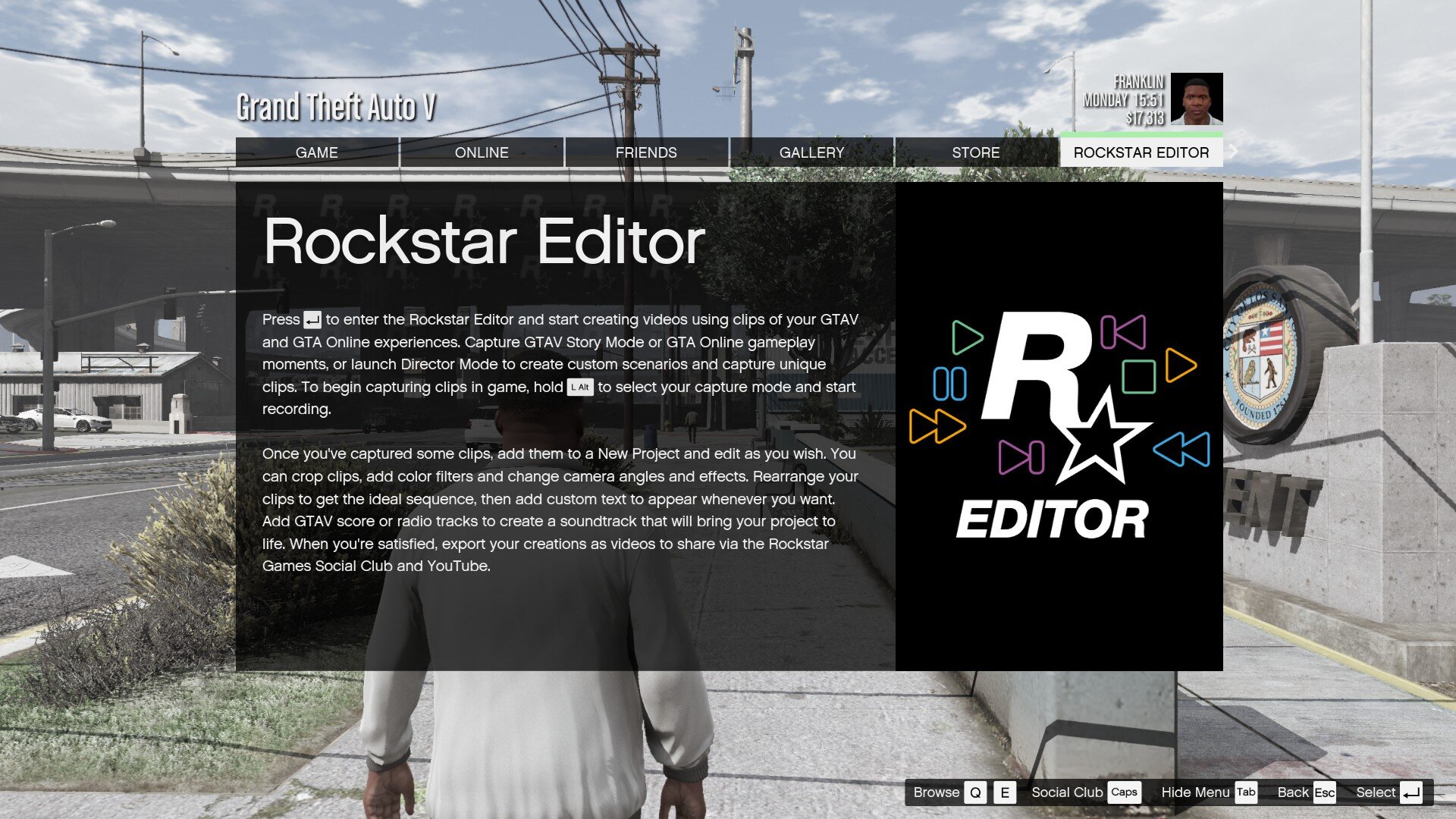Open the GALLERY tab

coord(811,152)
